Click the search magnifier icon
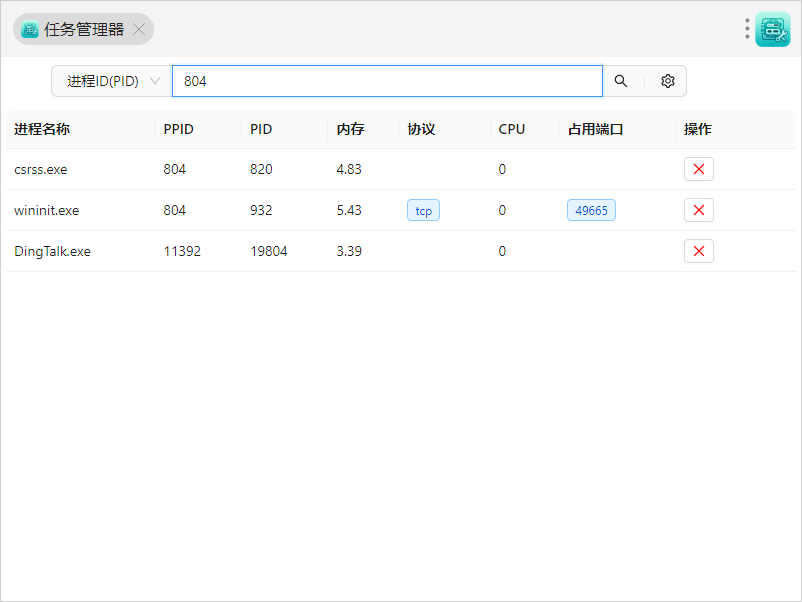 coord(620,81)
